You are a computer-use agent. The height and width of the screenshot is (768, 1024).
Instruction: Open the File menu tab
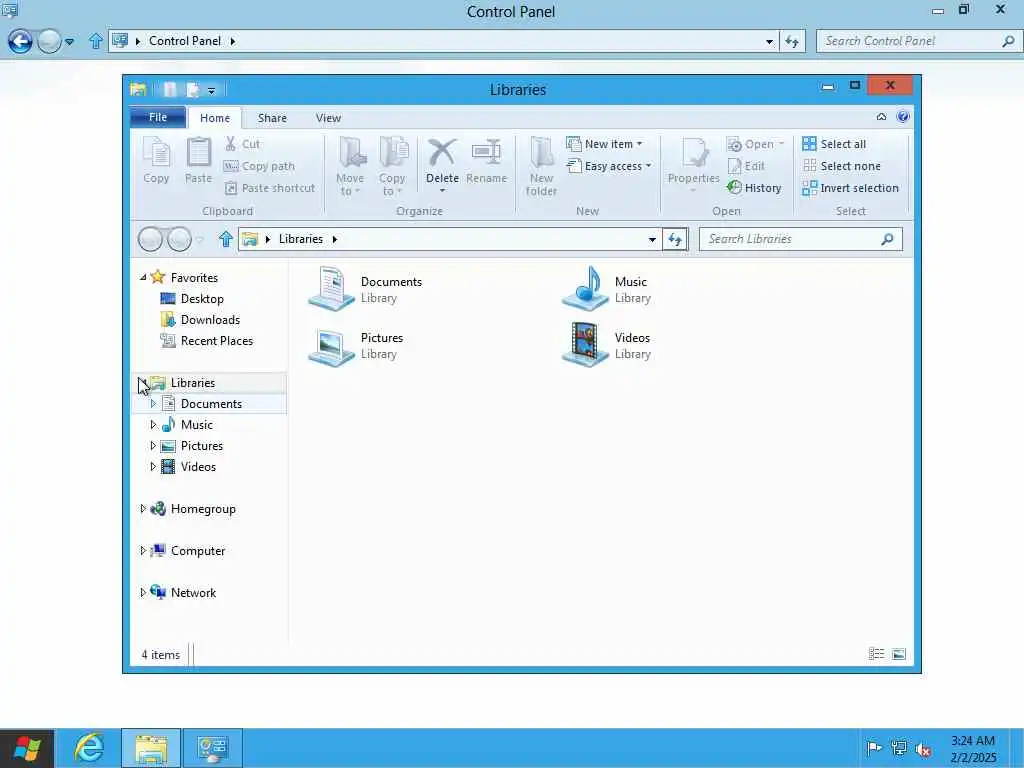(x=158, y=118)
